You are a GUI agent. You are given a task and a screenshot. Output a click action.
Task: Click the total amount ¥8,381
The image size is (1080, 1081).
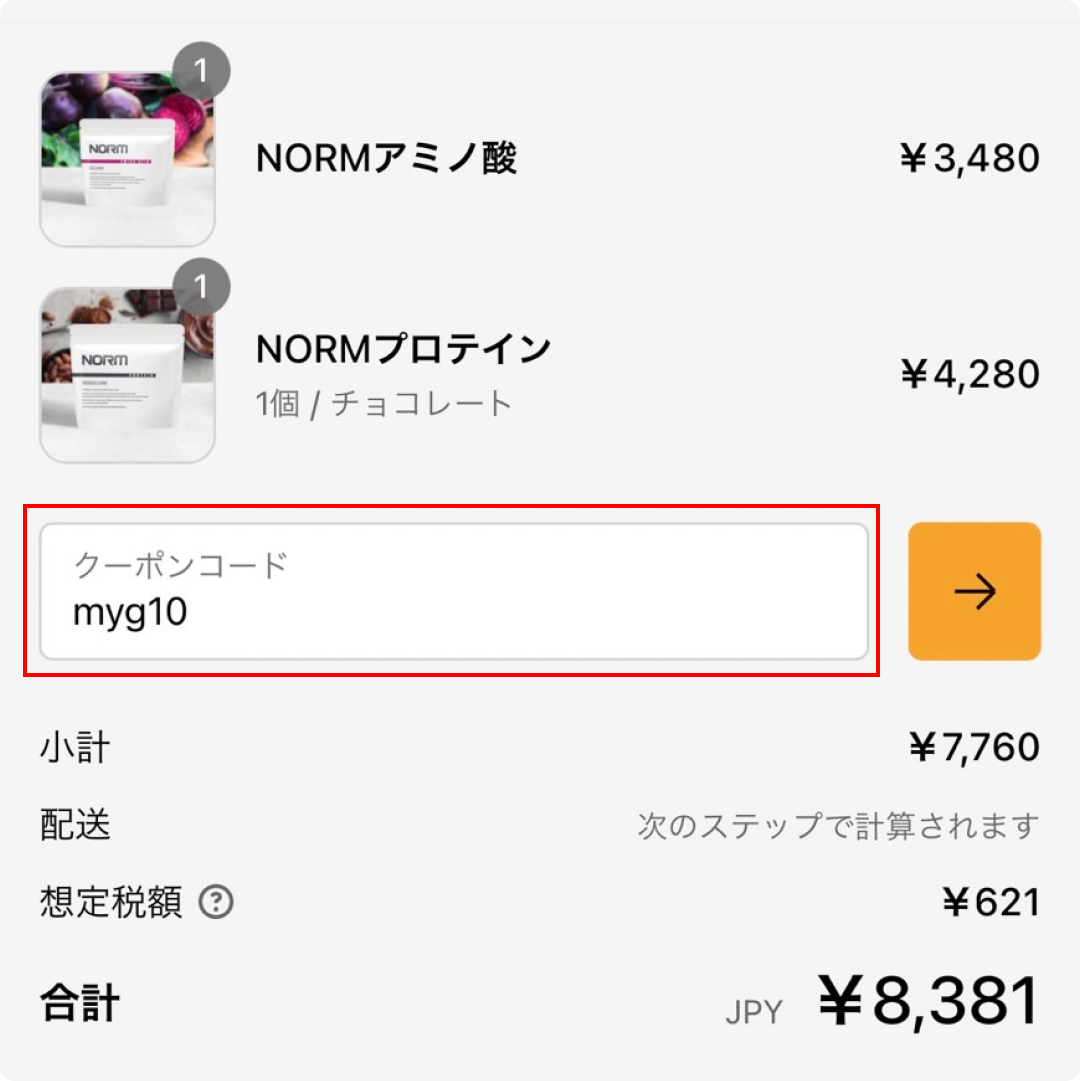[x=928, y=1002]
